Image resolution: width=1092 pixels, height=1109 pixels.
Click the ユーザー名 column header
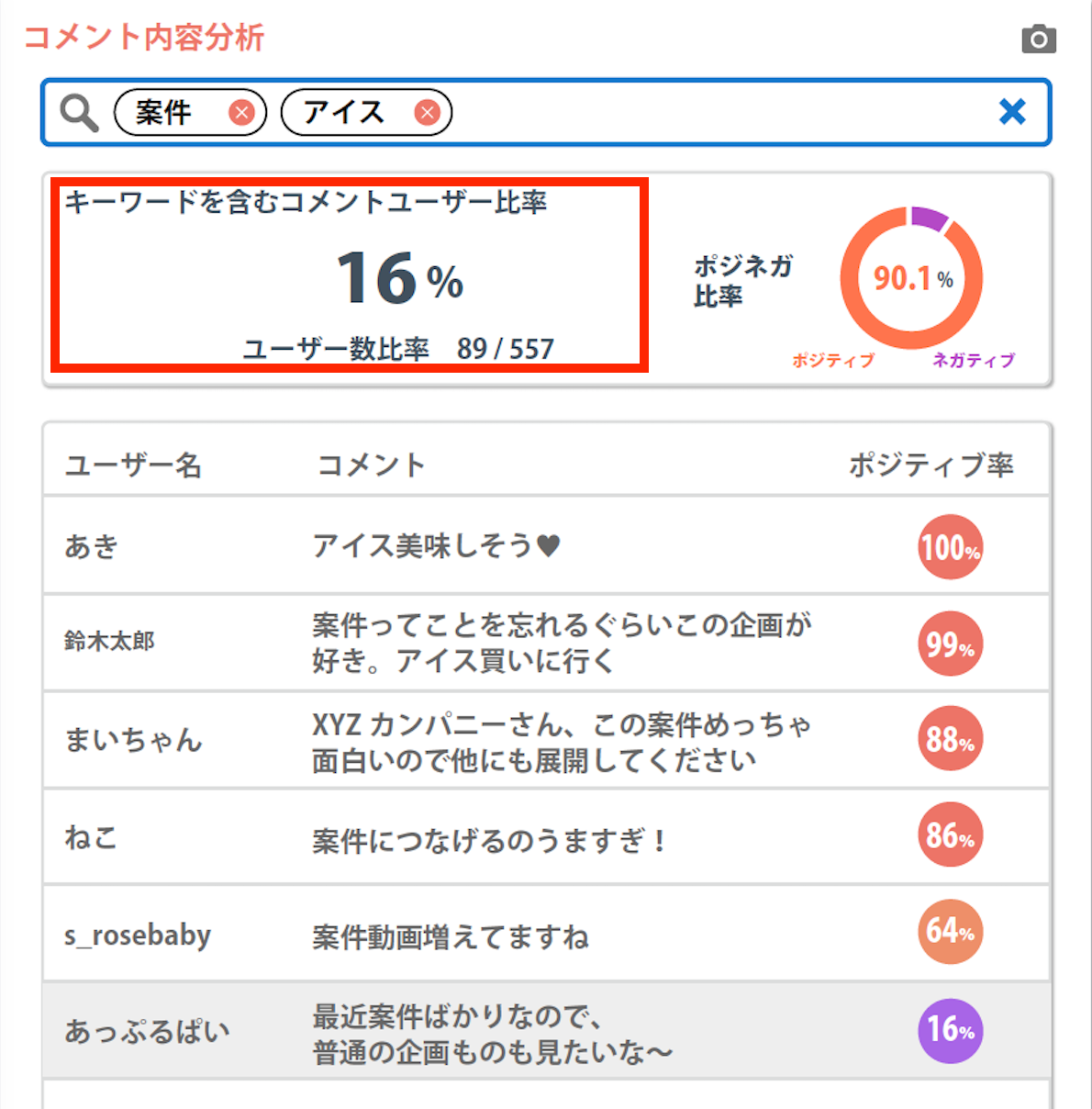click(133, 465)
